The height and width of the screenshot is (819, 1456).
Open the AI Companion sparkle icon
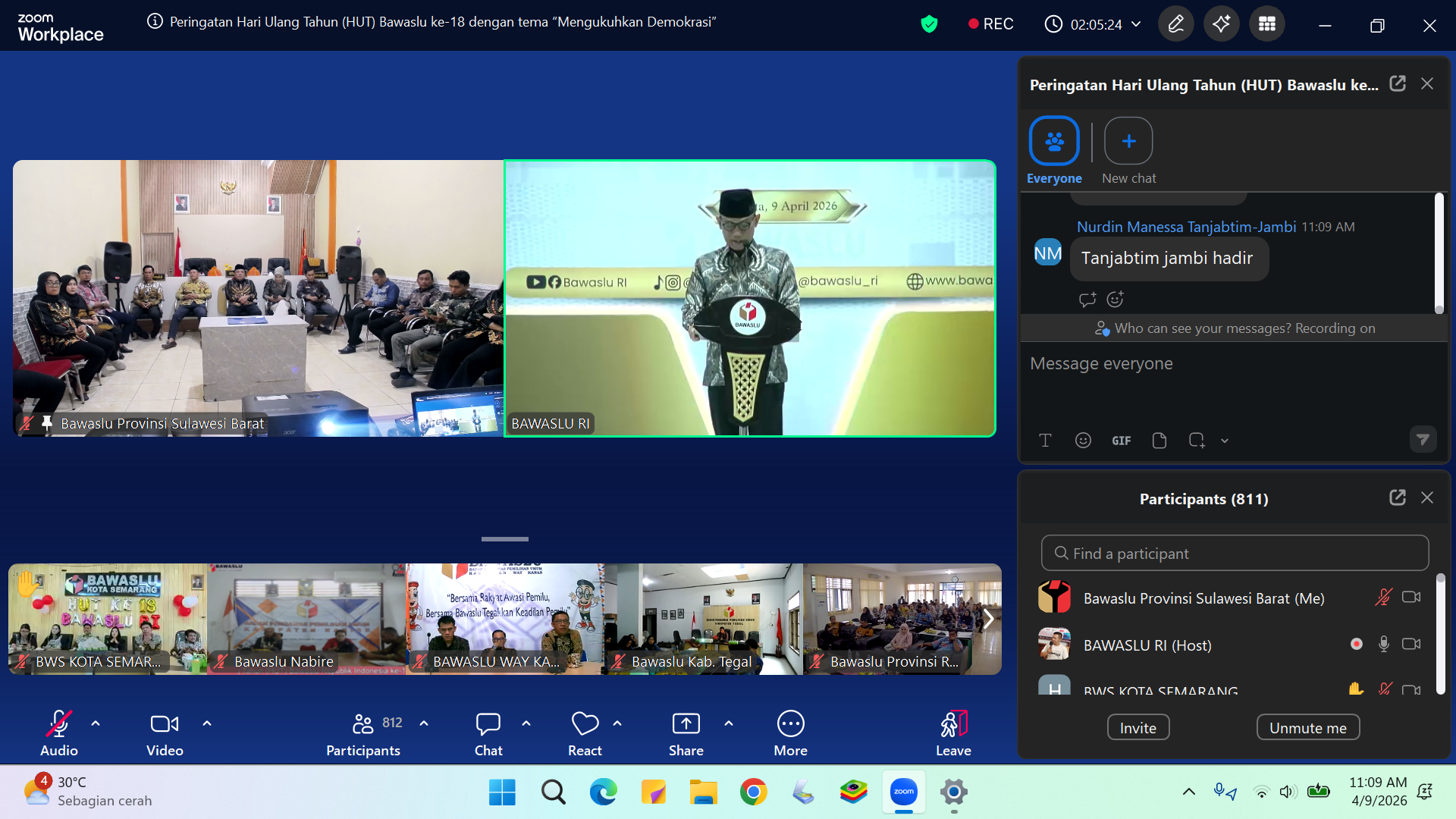click(1221, 24)
